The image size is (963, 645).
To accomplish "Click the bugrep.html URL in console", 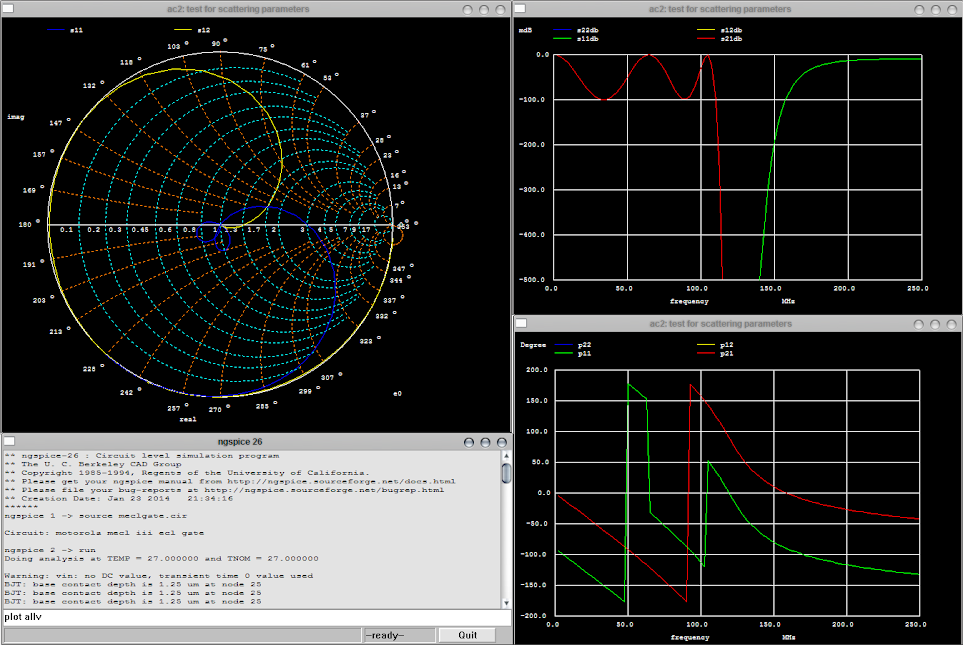I will [324, 490].
